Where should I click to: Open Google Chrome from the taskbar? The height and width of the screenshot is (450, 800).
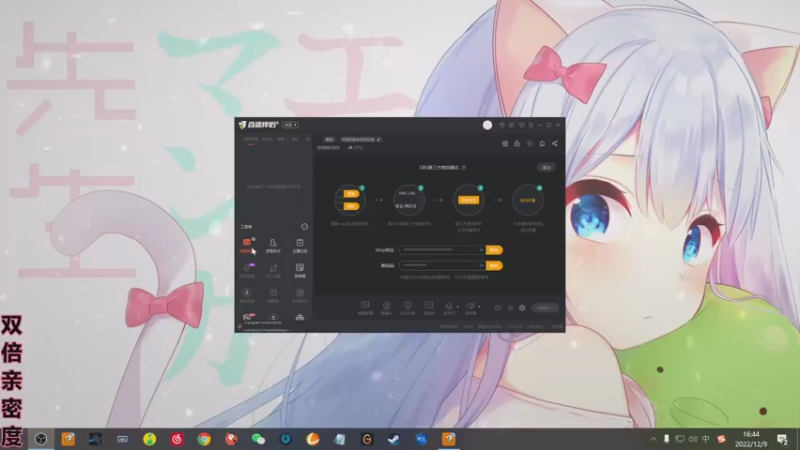point(204,439)
